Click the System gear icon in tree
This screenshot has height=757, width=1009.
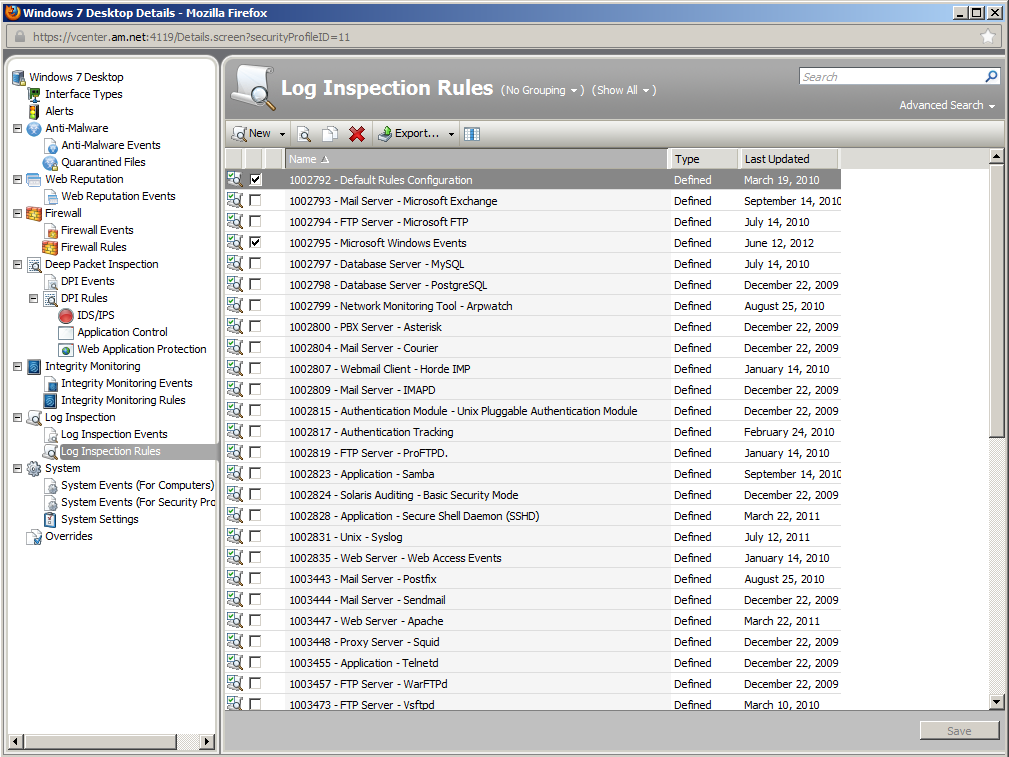coord(34,469)
